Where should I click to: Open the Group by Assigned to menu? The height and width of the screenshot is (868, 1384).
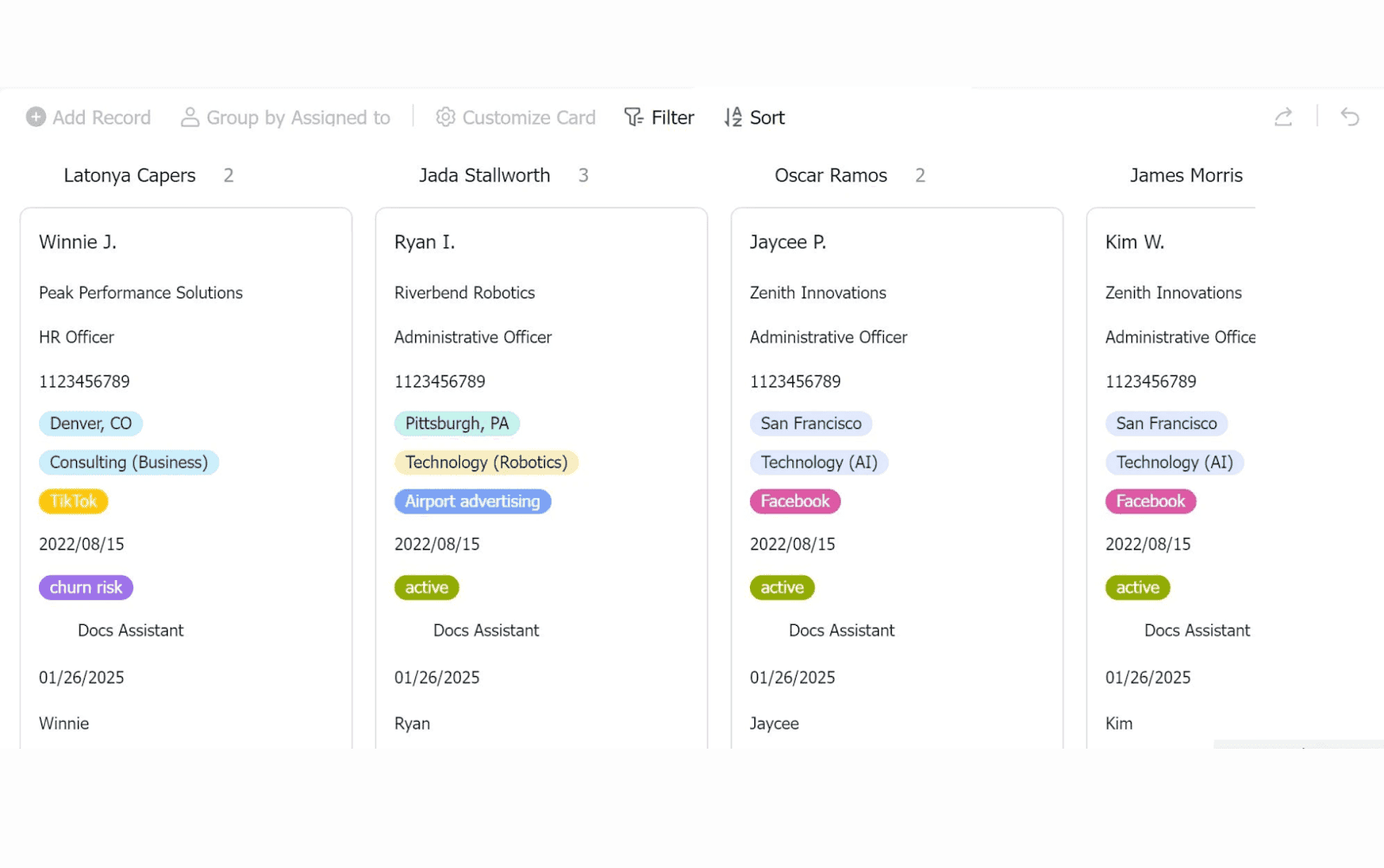pos(298,117)
